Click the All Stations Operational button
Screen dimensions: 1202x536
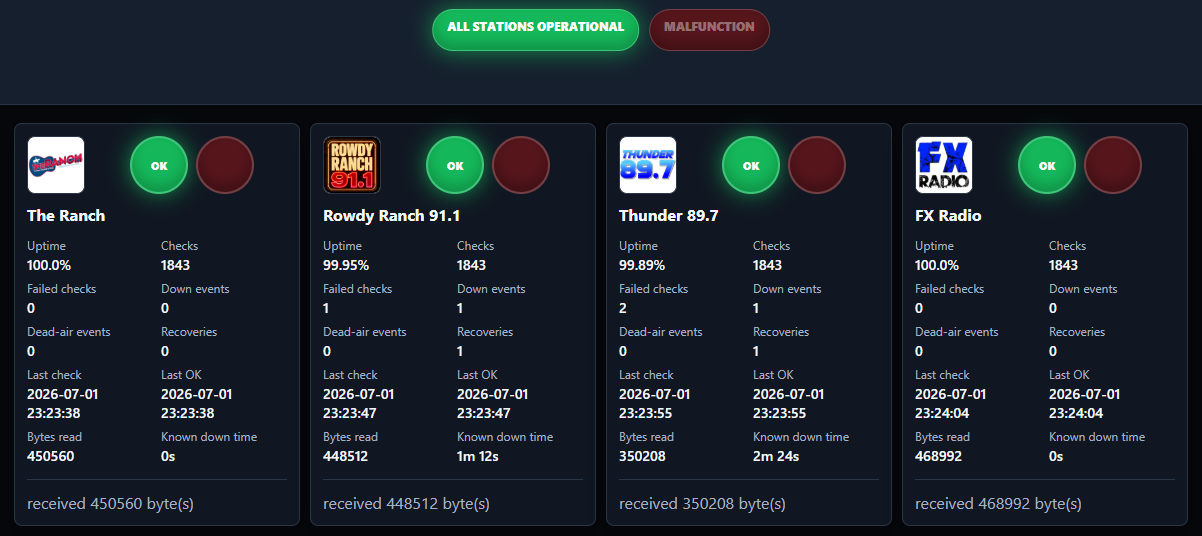click(x=535, y=29)
